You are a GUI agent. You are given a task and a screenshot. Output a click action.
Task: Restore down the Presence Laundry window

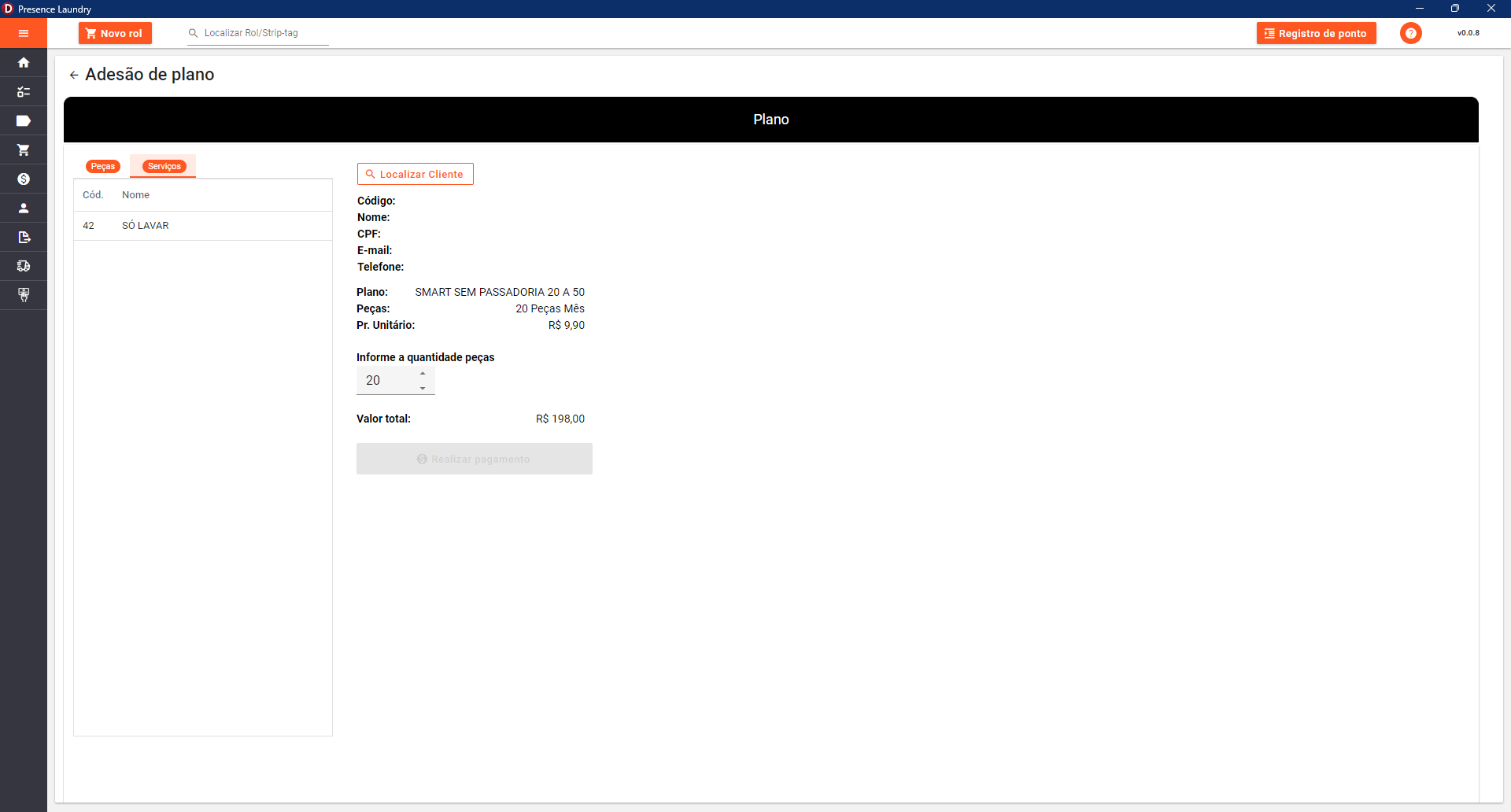point(1455,9)
